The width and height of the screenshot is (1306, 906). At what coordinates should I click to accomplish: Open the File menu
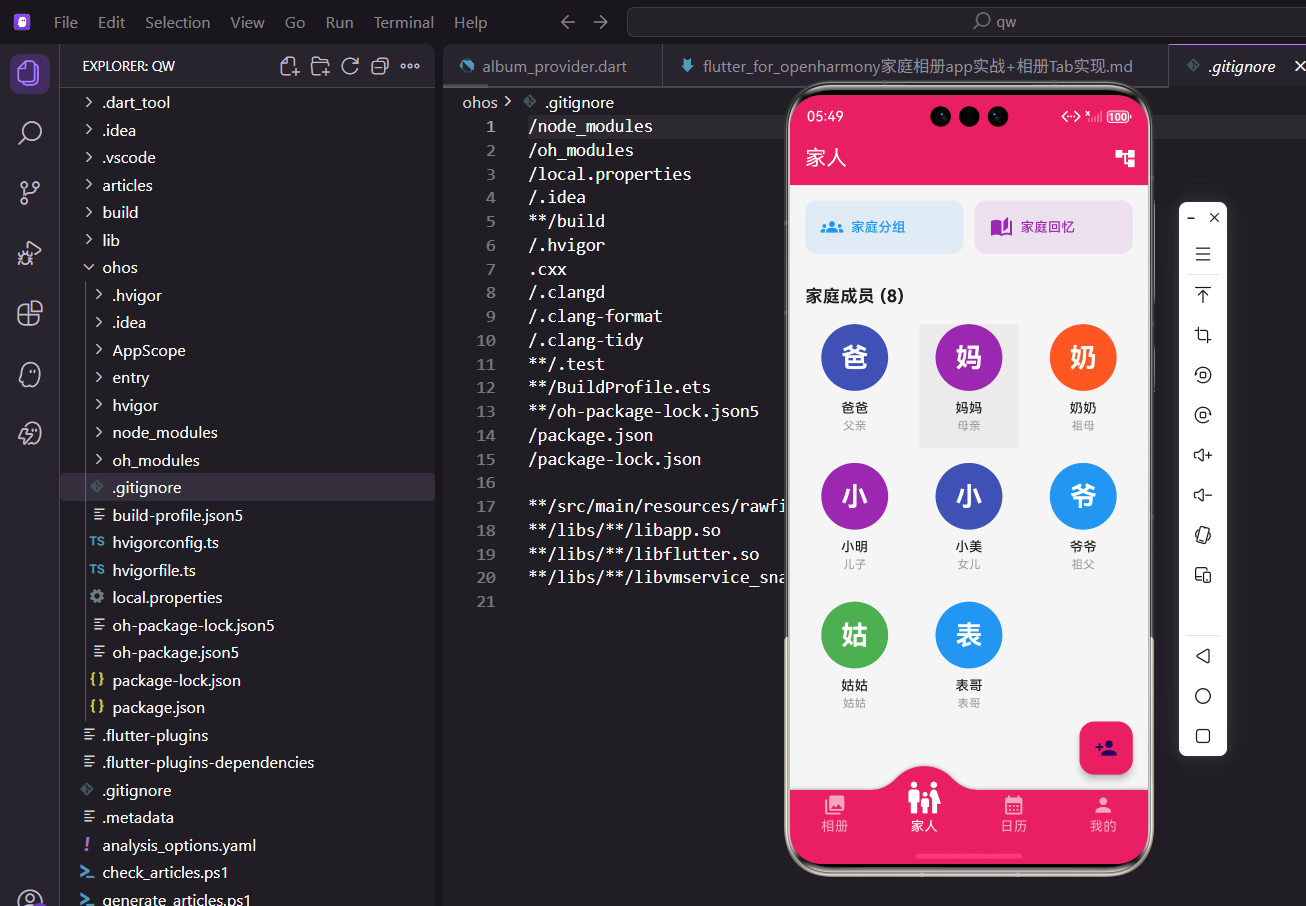[66, 22]
